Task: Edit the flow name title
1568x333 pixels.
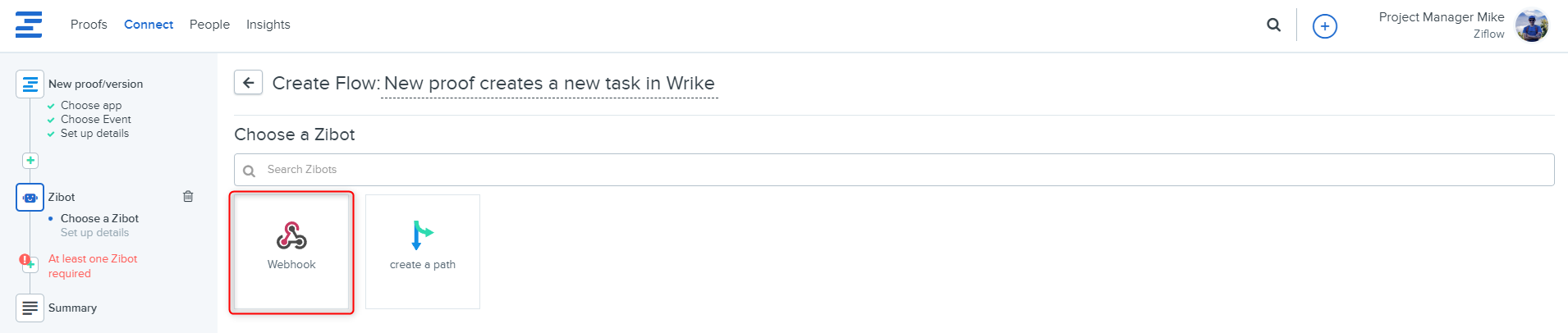Action: (549, 84)
